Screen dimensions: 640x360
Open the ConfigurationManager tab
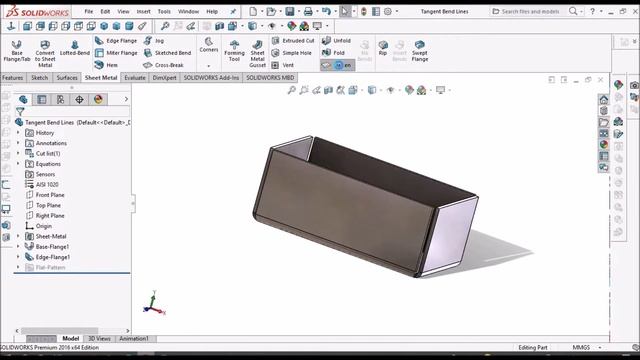click(x=60, y=99)
